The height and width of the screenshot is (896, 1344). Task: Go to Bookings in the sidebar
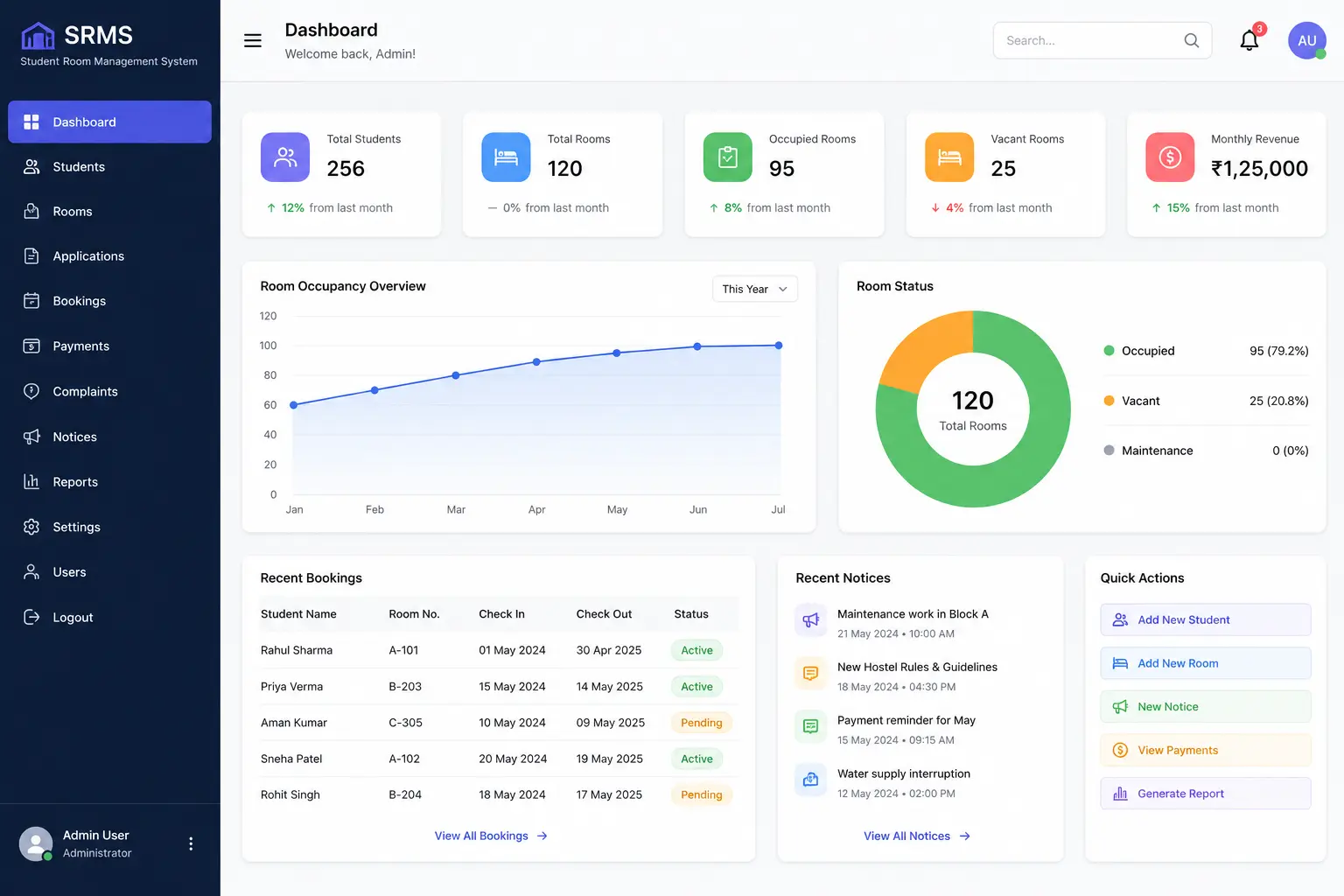109,300
